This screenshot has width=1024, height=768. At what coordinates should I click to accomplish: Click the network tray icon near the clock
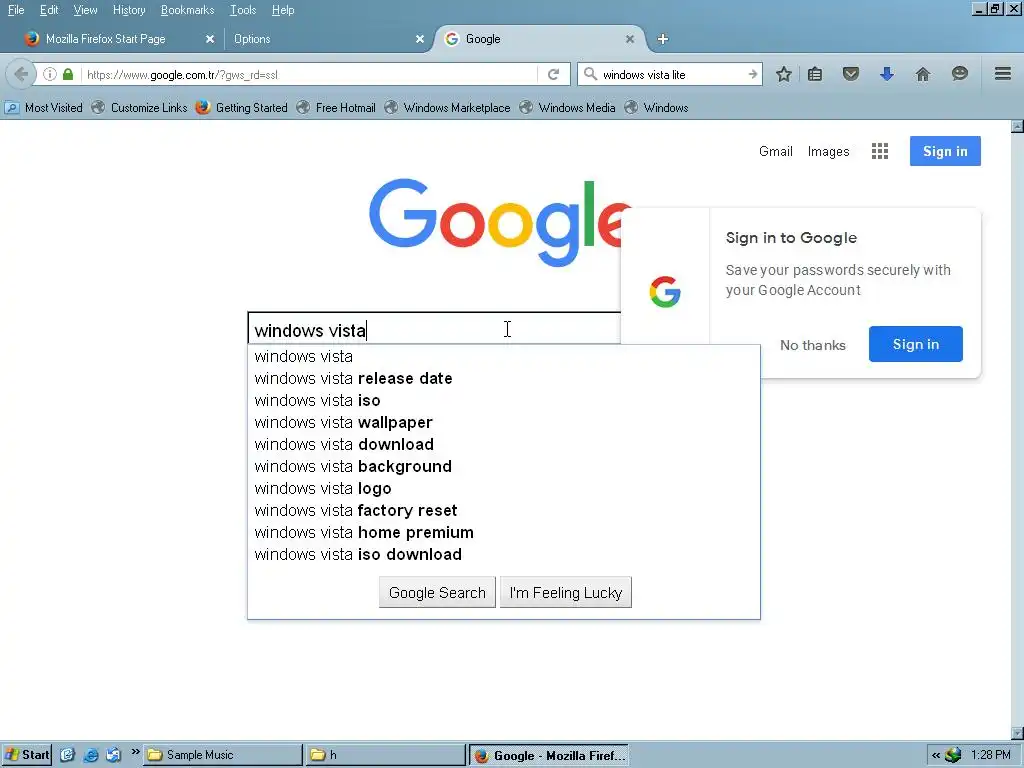pos(953,755)
